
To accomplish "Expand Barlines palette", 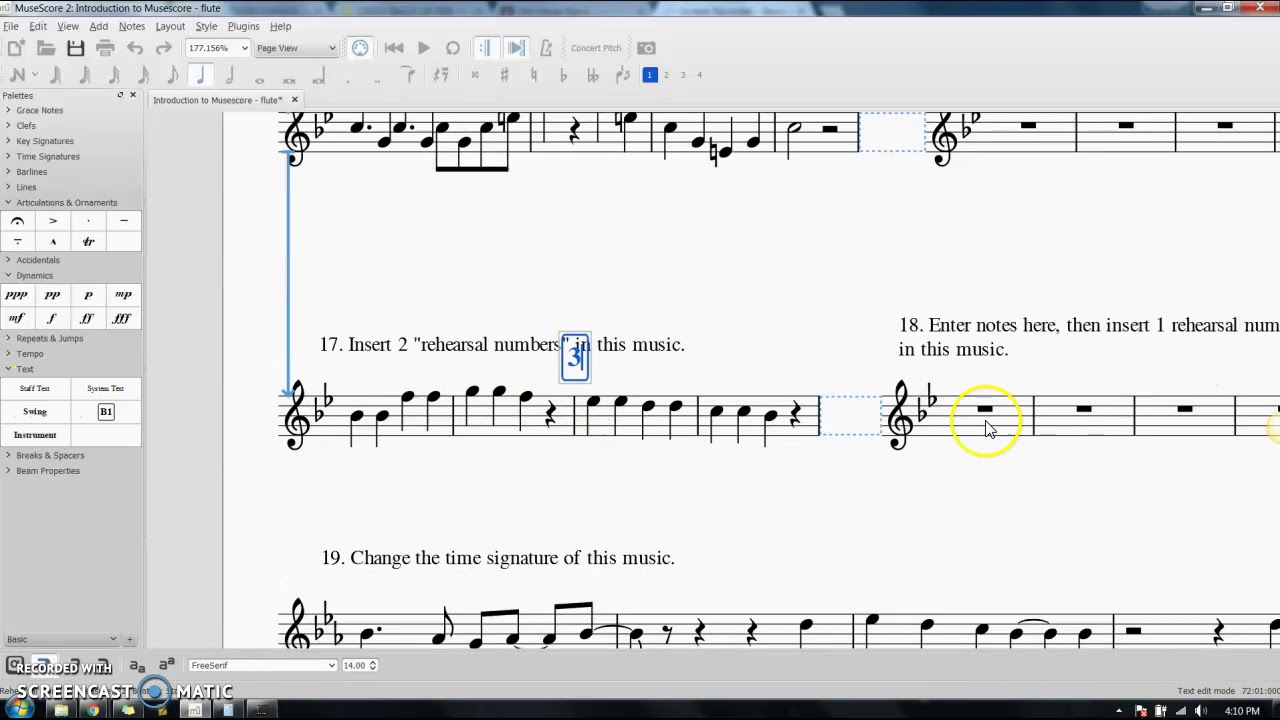I will click(31, 172).
